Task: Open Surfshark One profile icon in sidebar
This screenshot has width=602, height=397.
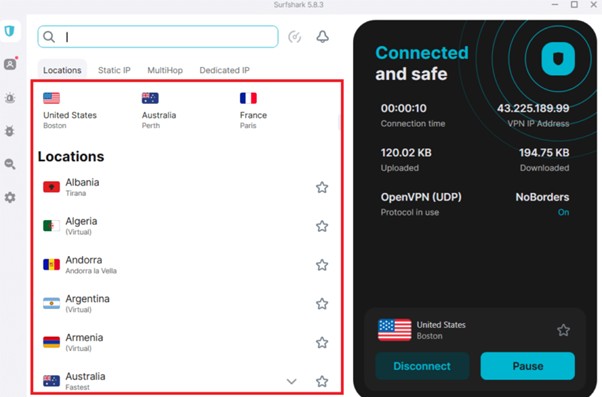Action: click(10, 64)
